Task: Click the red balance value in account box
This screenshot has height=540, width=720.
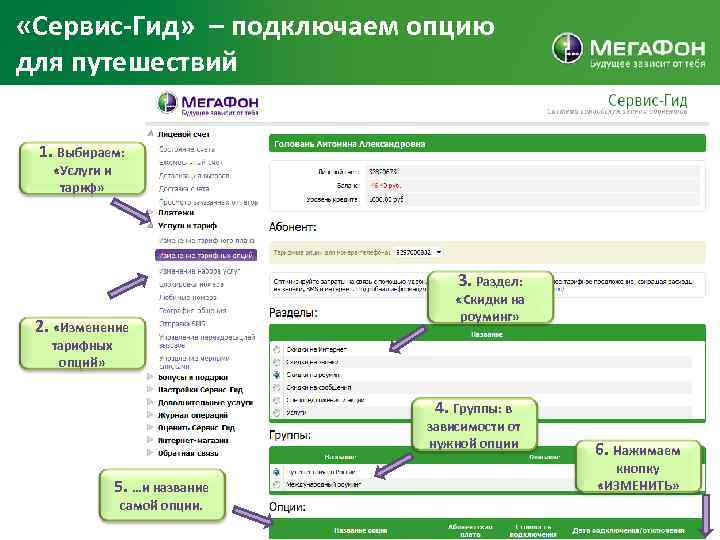Action: pos(385,186)
